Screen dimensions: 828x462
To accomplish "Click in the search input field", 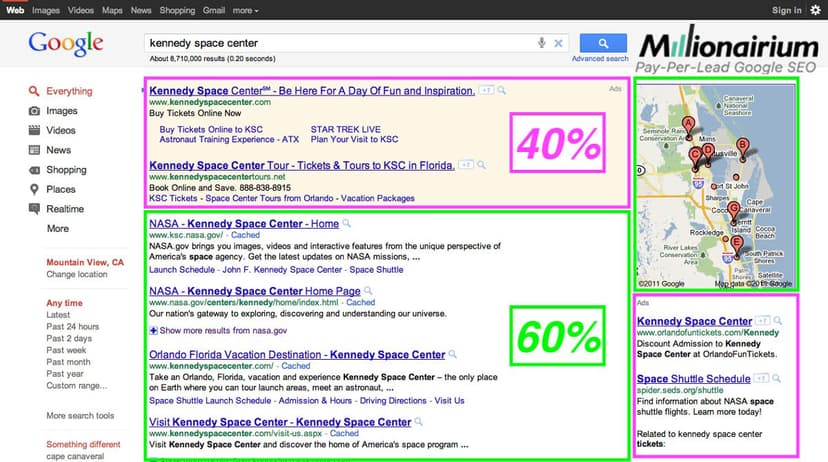I will (x=340, y=43).
